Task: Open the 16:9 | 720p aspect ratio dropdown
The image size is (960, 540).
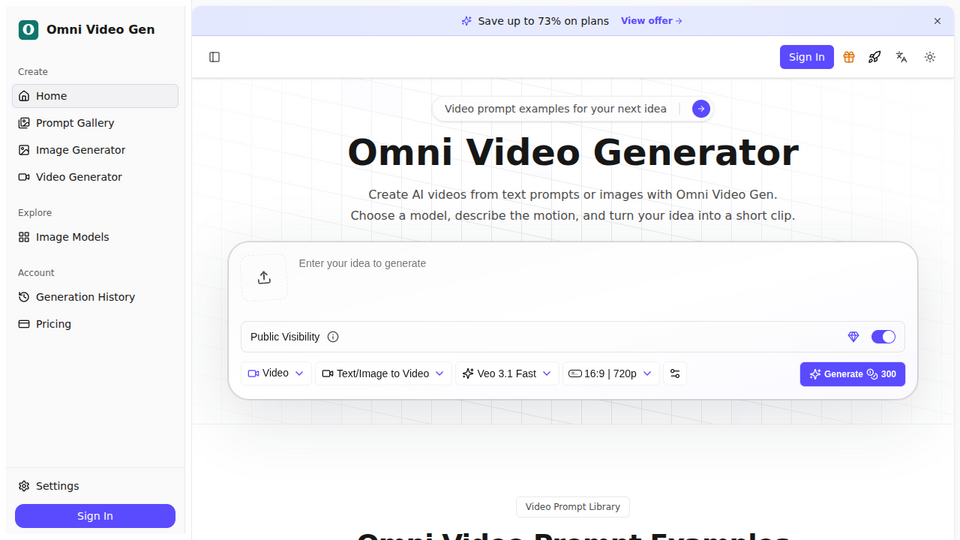Action: 610,373
